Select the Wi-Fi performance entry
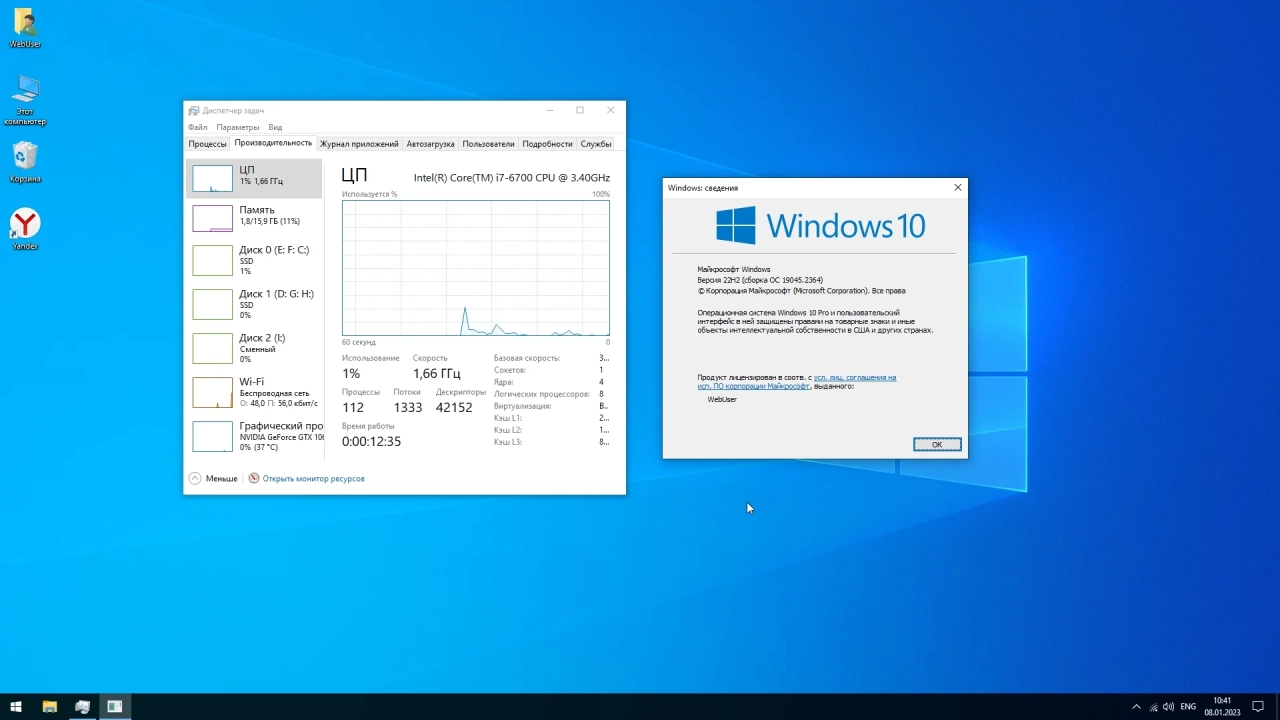 254,392
